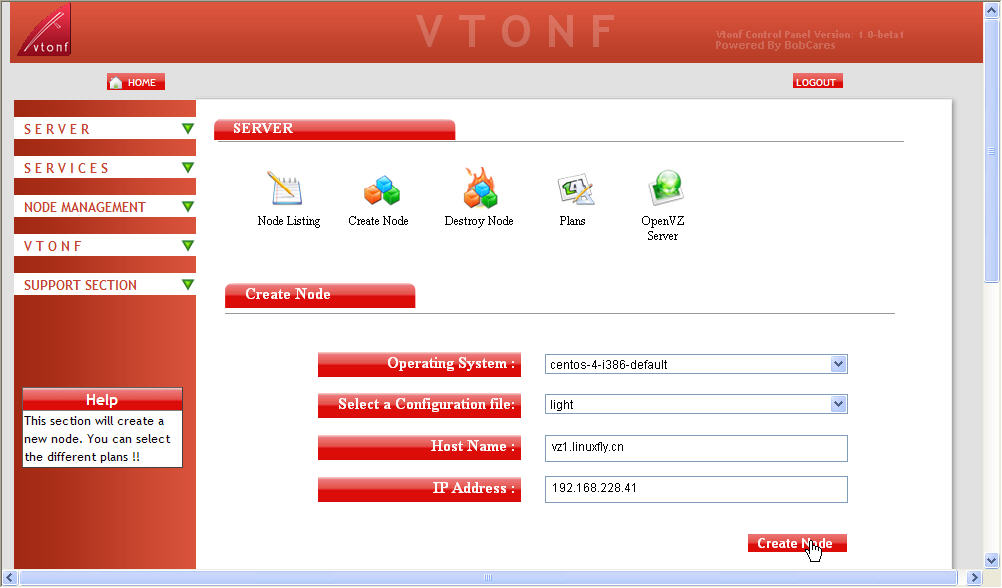Expand the SERVICES sidebar section arrow

(x=187, y=168)
